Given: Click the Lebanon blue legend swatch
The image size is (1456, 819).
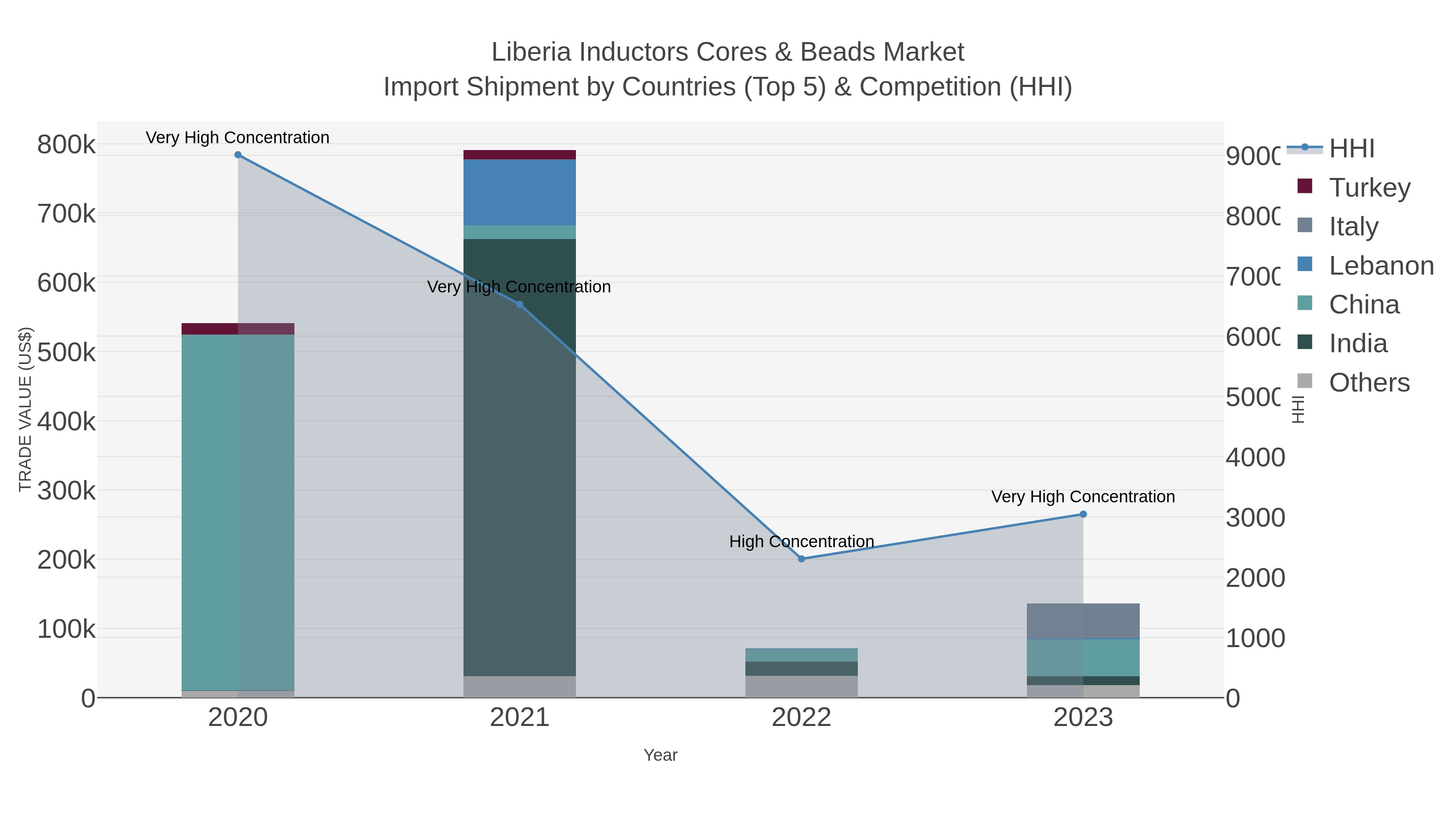Looking at the screenshot, I should [x=1304, y=264].
